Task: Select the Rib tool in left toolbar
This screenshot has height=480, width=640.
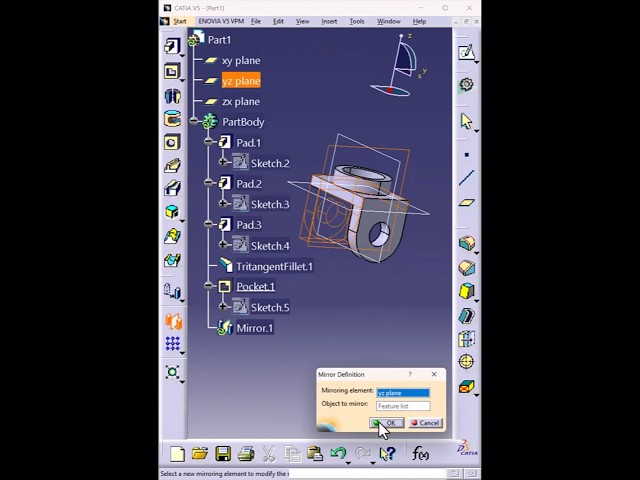Action: click(x=172, y=166)
